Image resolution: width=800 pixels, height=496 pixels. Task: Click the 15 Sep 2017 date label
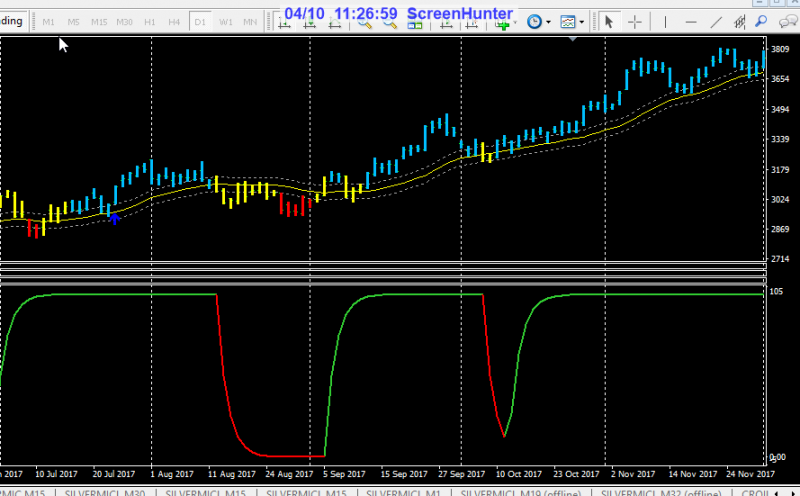coord(404,474)
